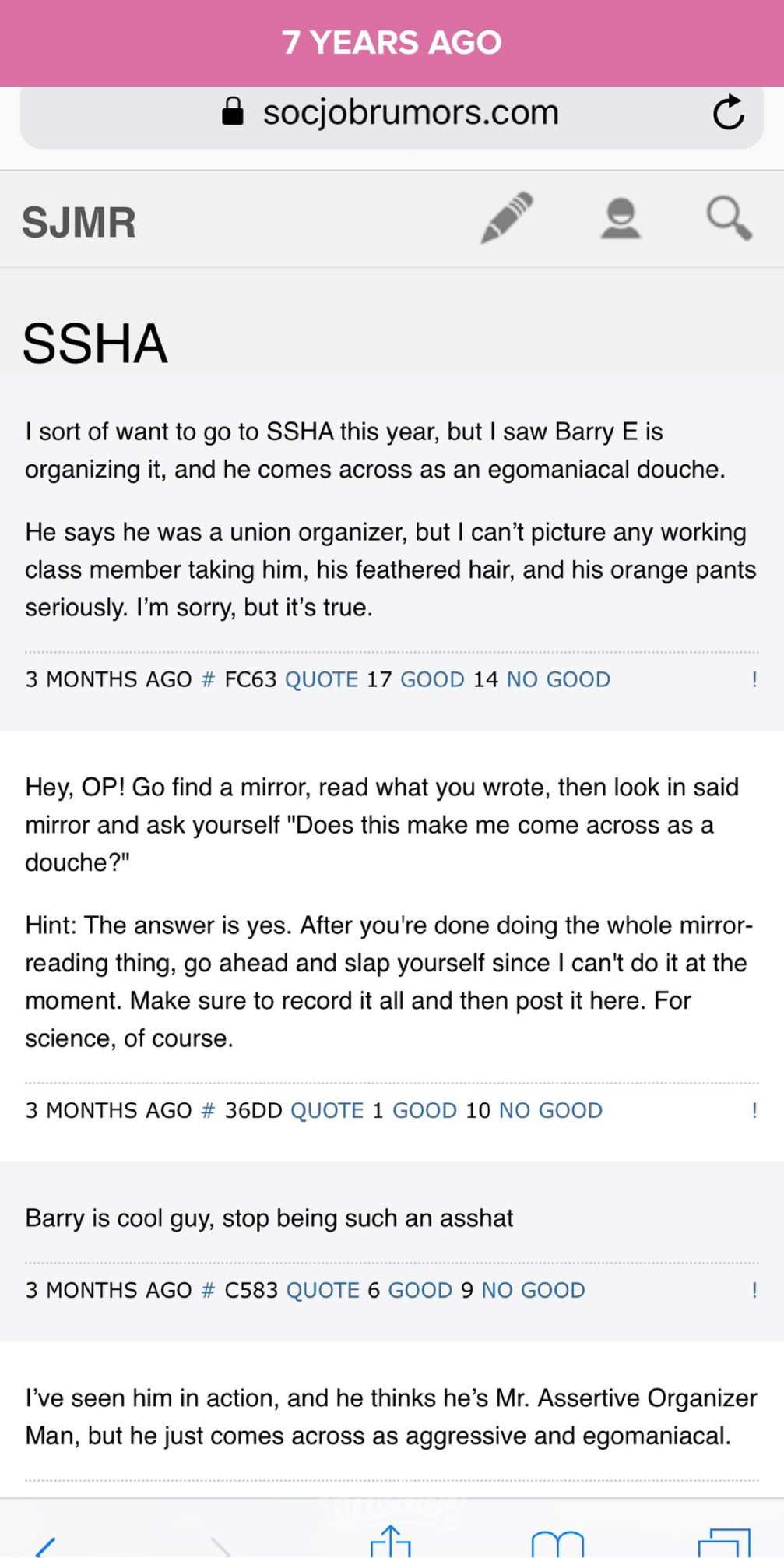784x1558 pixels.
Task: Open permalink # for FC63's post
Action: tap(208, 679)
